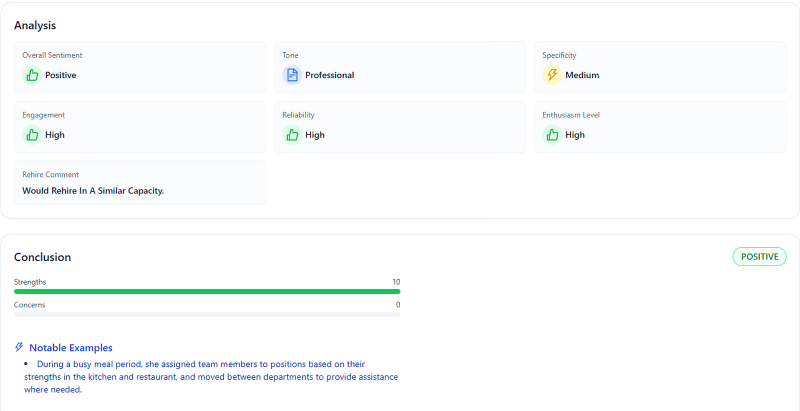
Task: Click the lightning icon beside Notable Examples
Action: pos(19,347)
